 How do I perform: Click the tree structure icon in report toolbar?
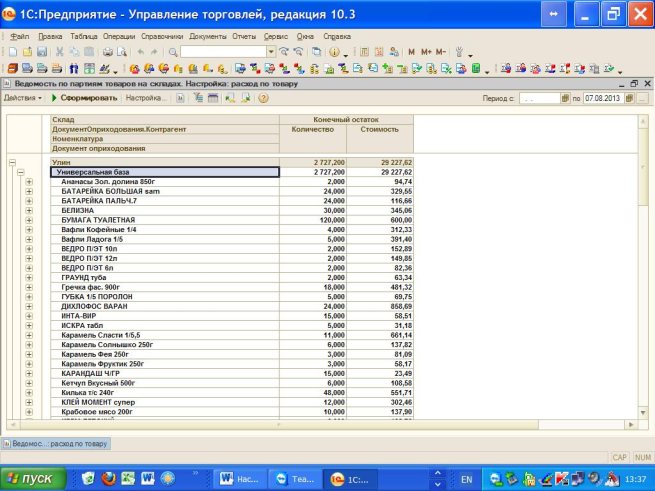click(198, 98)
